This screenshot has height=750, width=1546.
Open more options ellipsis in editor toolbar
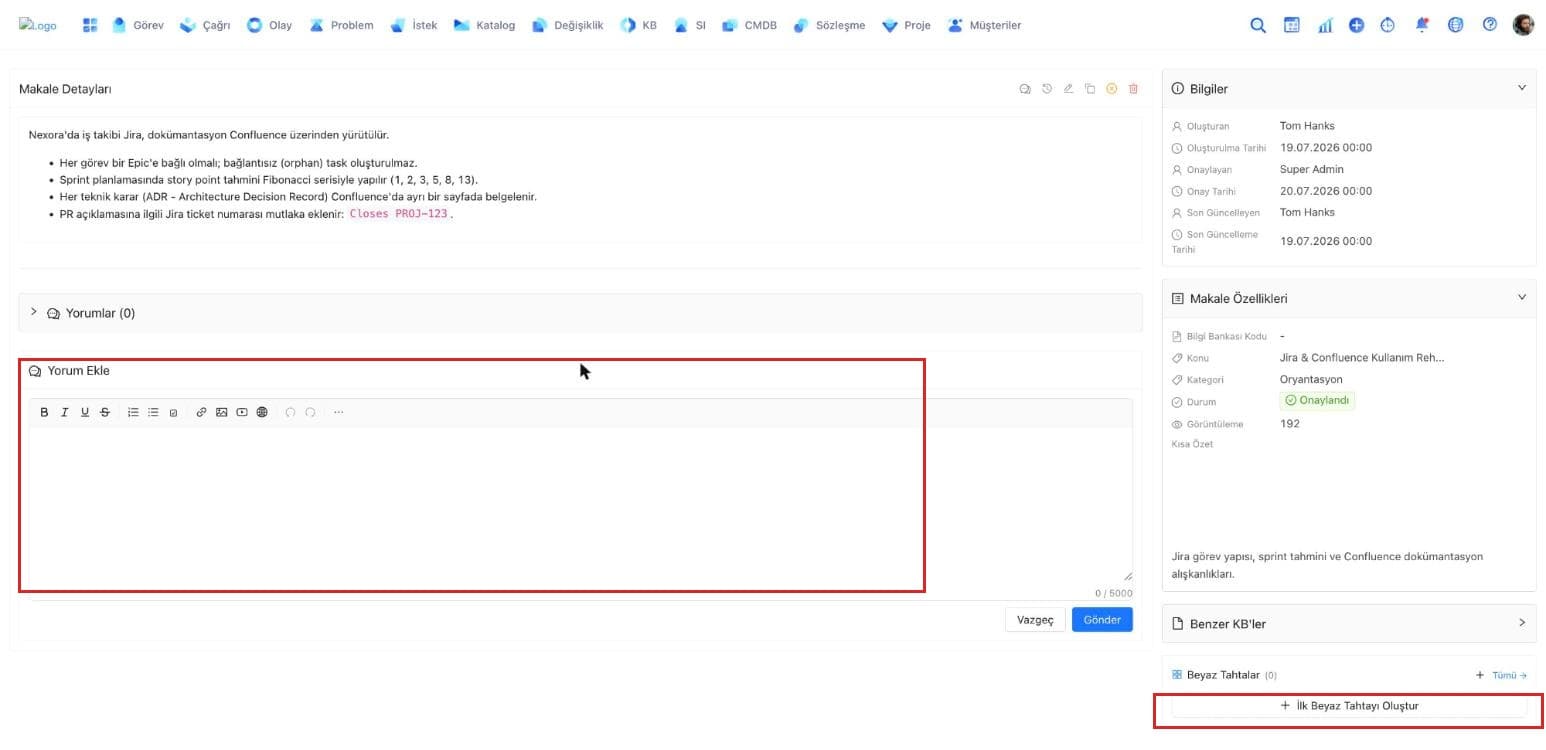[338, 412]
